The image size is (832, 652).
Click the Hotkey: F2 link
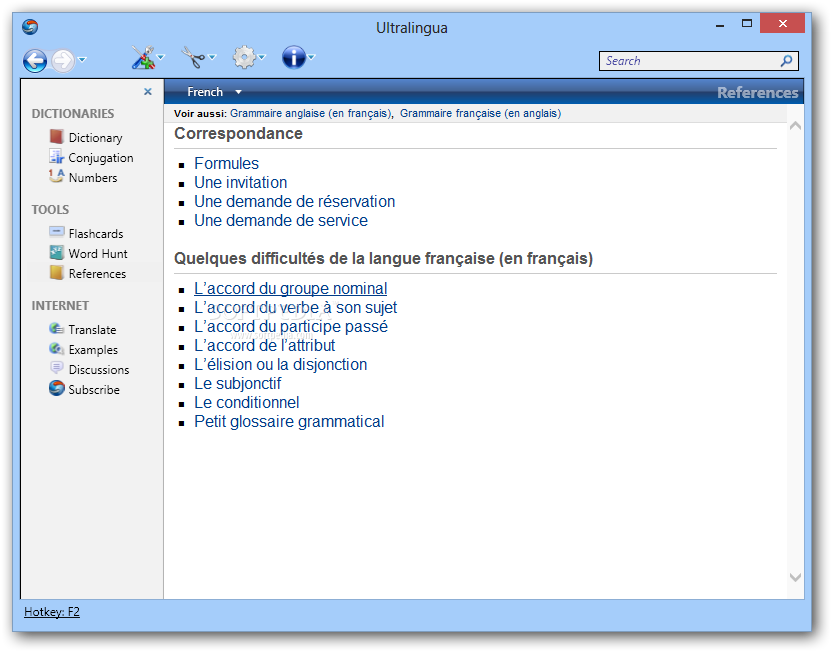52,612
